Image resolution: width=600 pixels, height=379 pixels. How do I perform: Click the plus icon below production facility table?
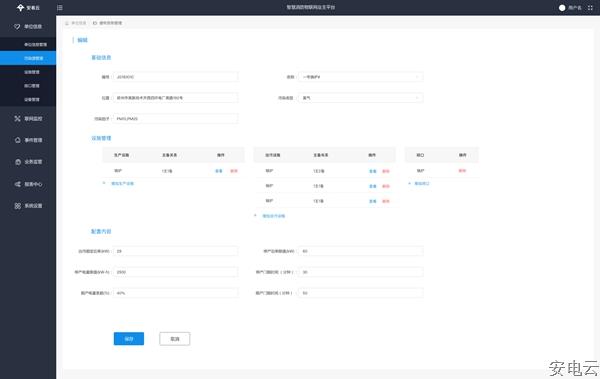click(104, 183)
